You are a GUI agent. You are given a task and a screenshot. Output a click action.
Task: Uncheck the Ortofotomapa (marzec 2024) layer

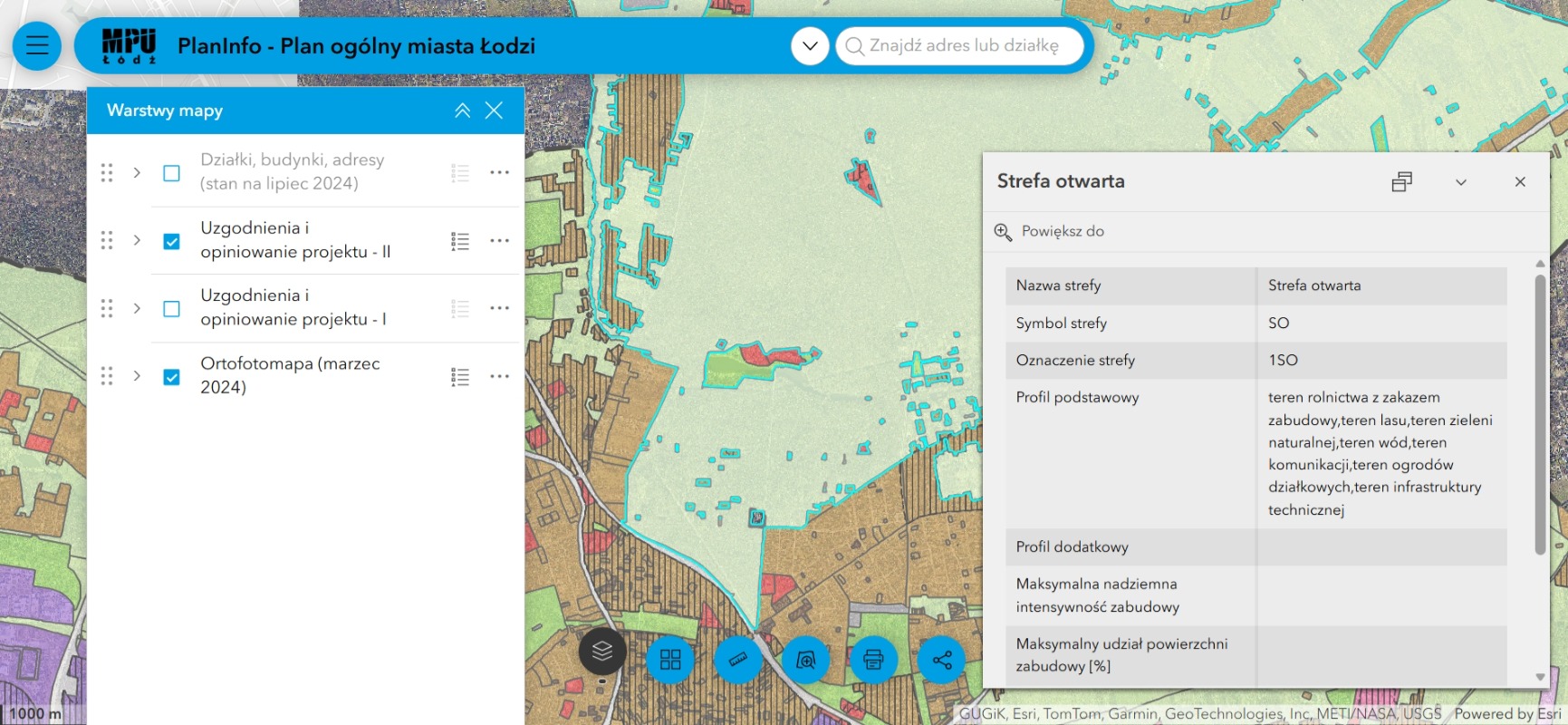click(171, 376)
